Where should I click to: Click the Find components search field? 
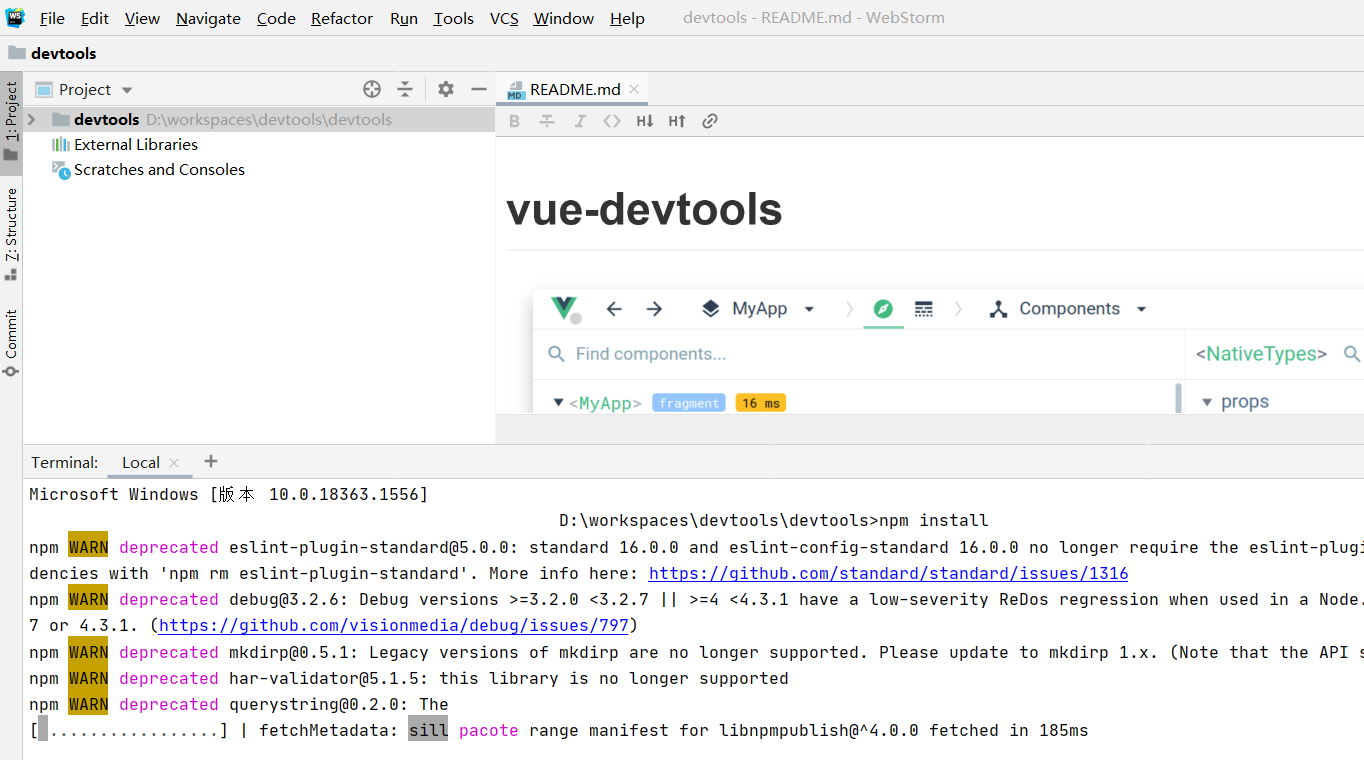(860, 354)
